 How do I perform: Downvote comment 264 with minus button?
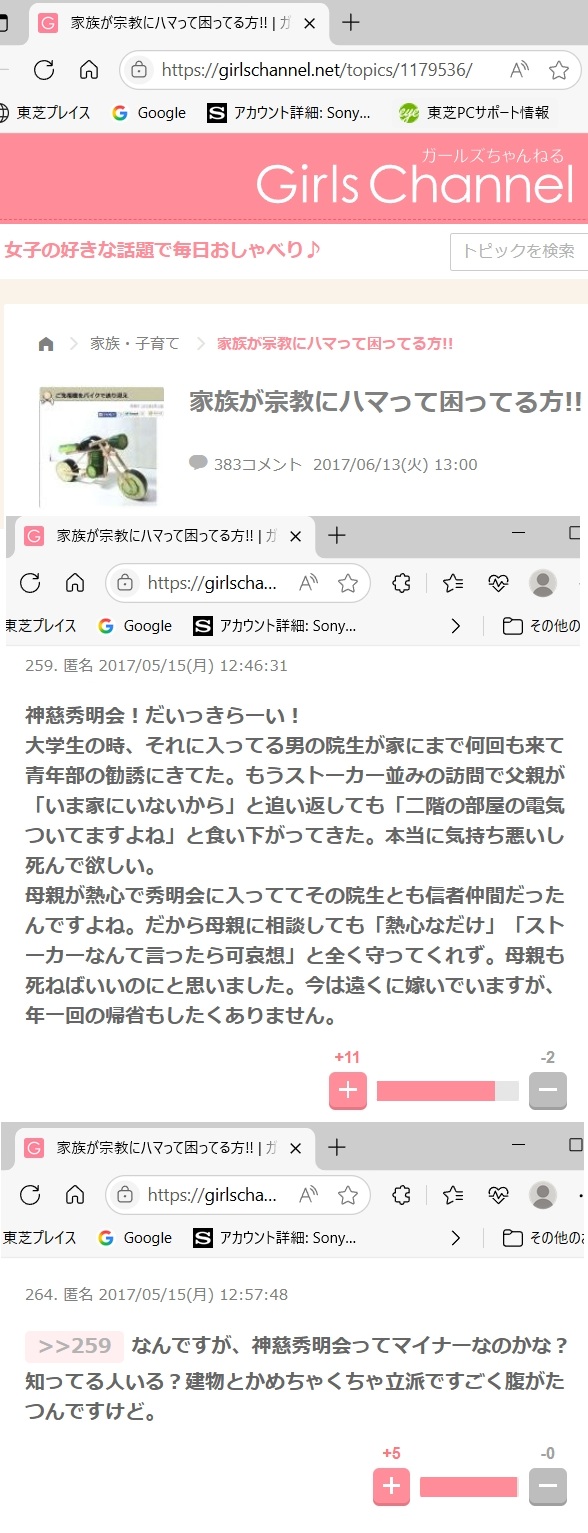tap(547, 1486)
